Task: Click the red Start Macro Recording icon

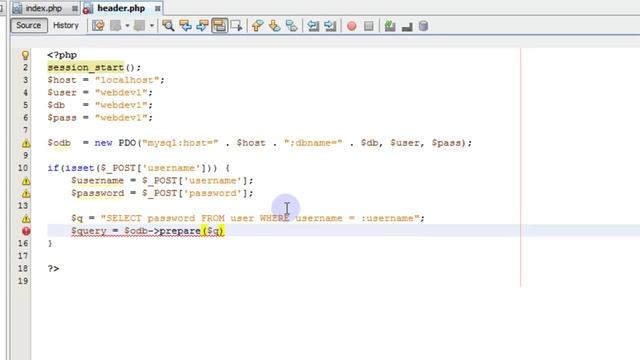Action: pos(351,26)
